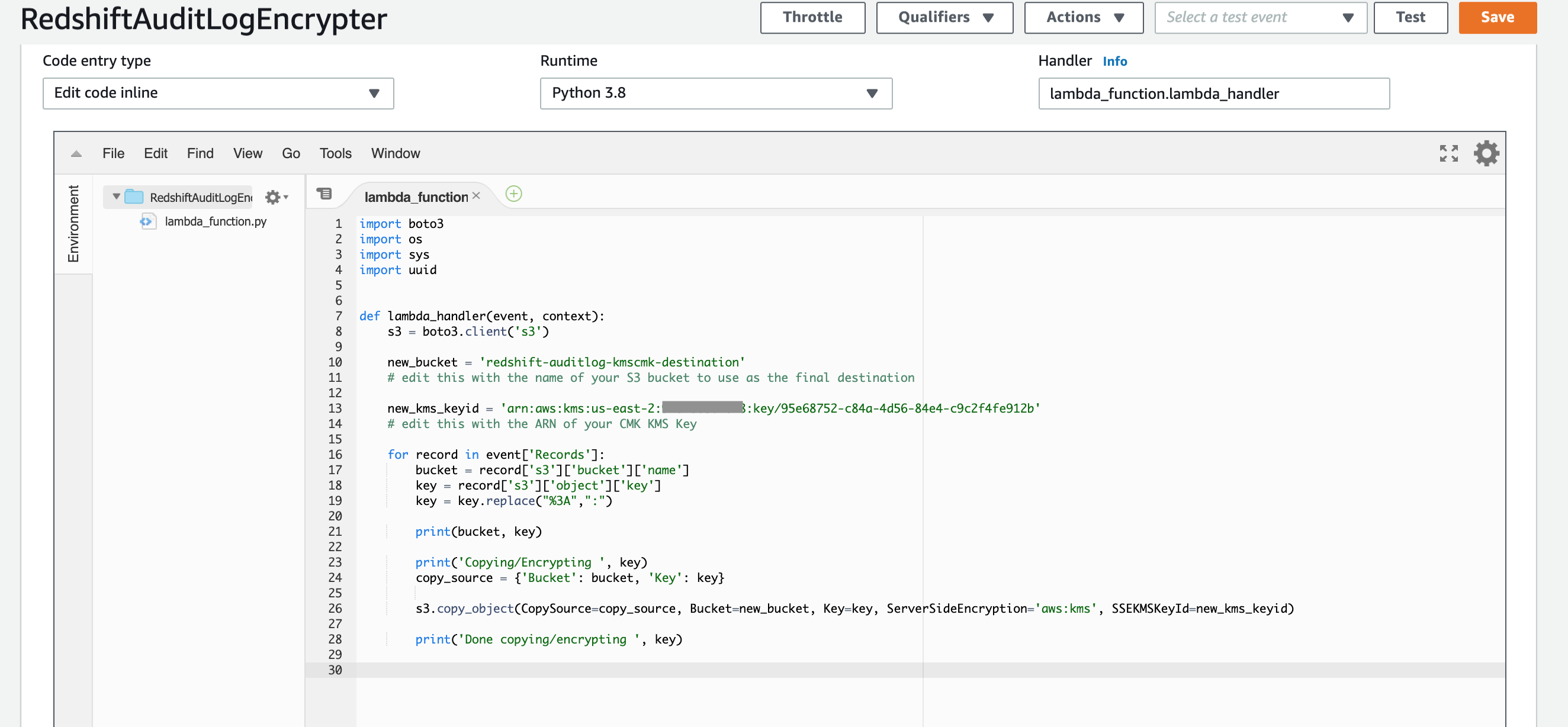The width and height of the screenshot is (1568, 727).
Task: Open the Find menu
Action: [200, 154]
